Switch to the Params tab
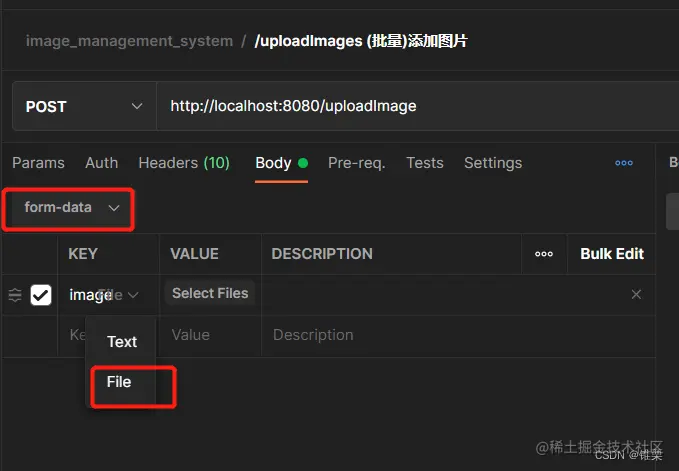The image size is (679, 471). (38, 163)
